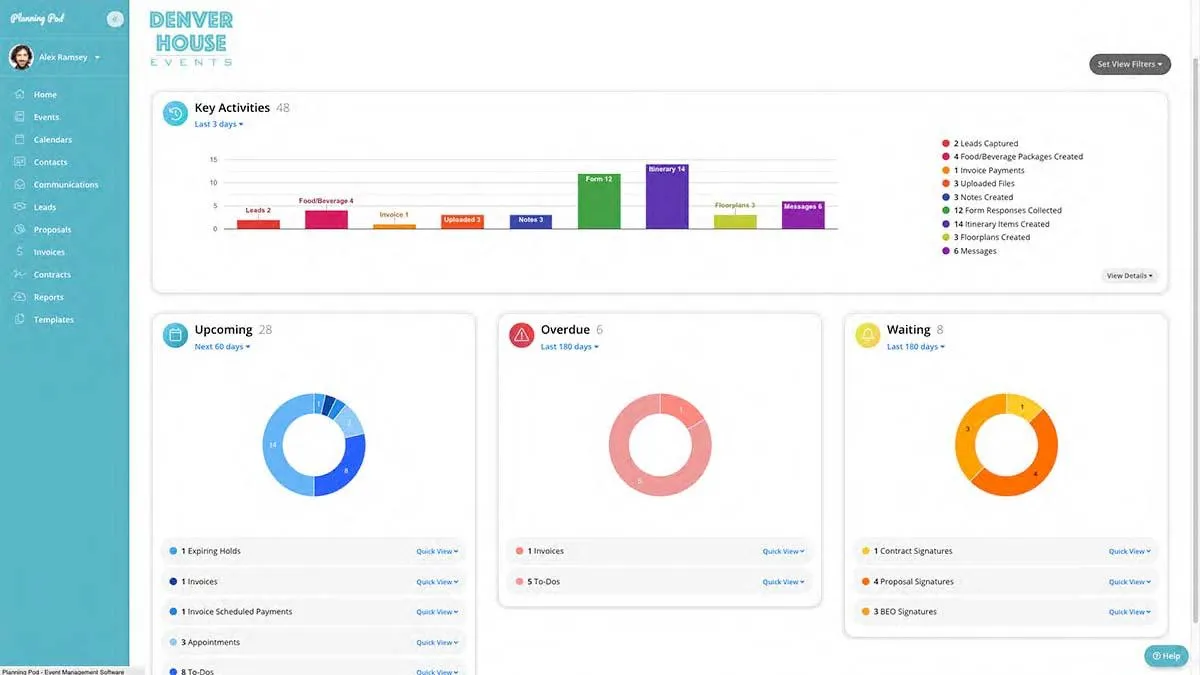
Task: Expand Quick View for Proposal Signatures
Action: coord(1130,582)
